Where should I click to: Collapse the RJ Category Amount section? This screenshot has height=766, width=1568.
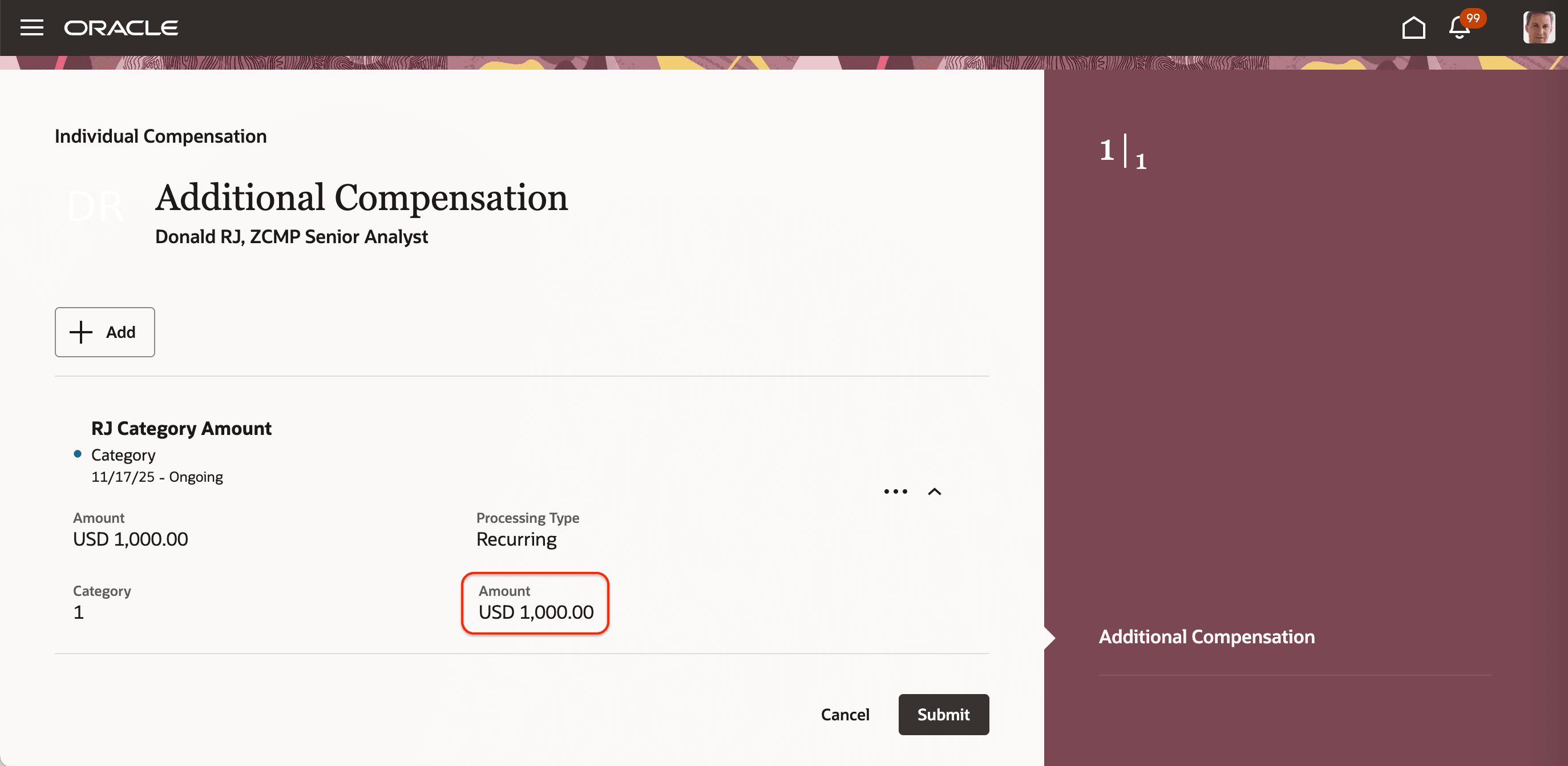coord(934,491)
